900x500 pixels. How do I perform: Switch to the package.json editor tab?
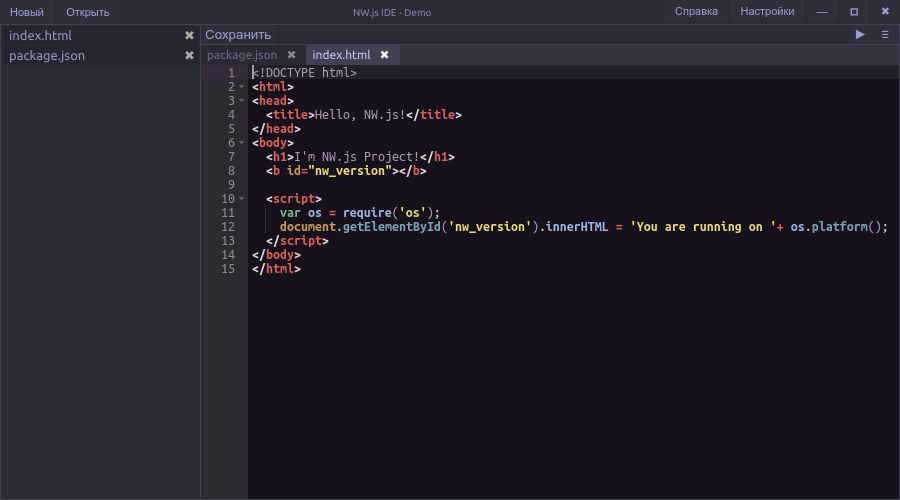[x=242, y=55]
